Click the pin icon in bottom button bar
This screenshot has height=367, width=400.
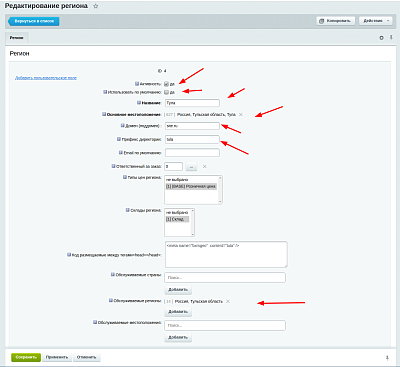387,358
